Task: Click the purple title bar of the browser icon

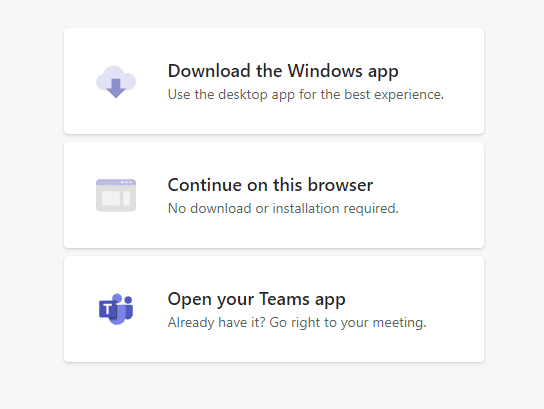Action: tap(116, 182)
